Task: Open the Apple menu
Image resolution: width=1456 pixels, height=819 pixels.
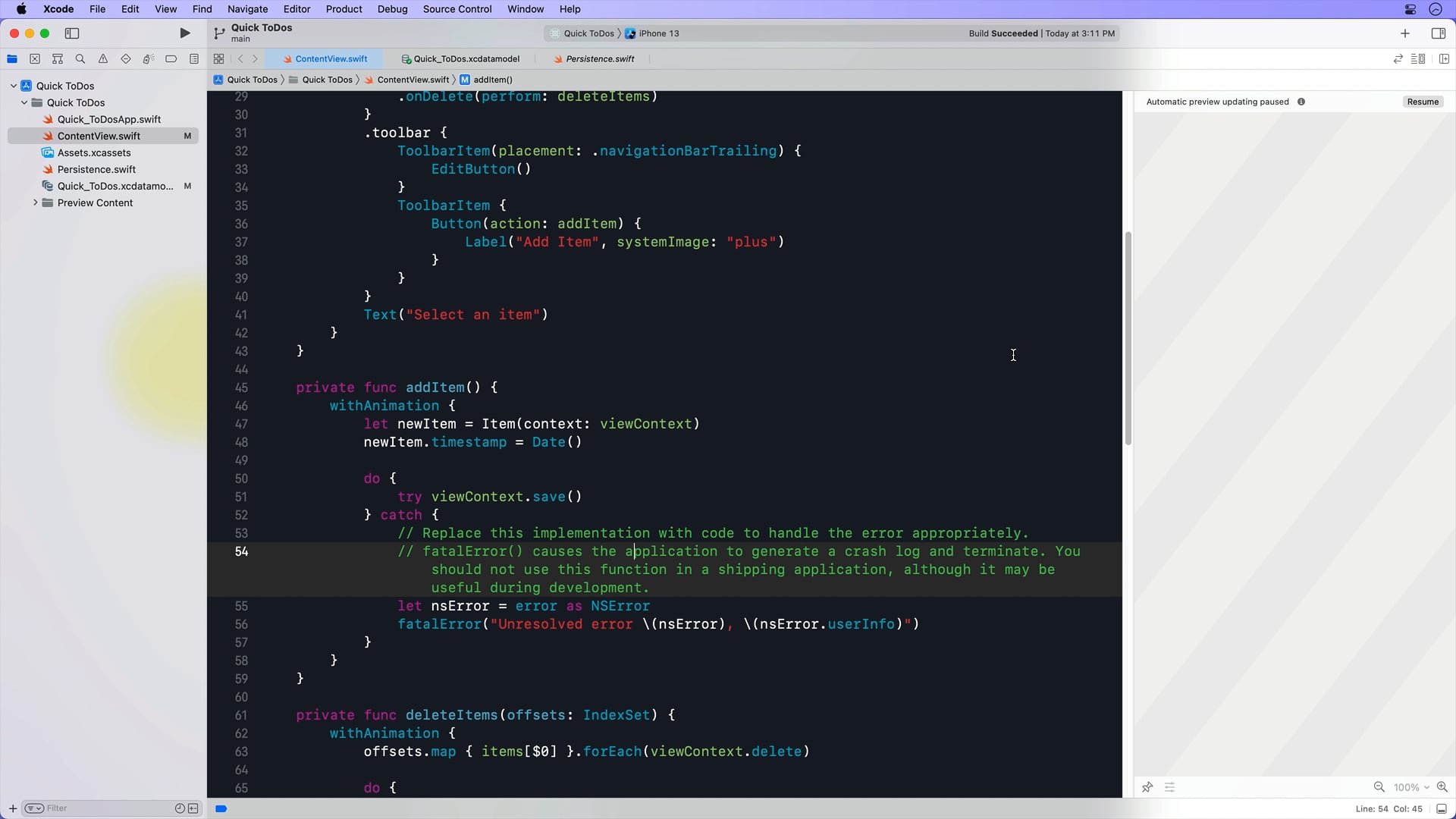Action: click(21, 9)
